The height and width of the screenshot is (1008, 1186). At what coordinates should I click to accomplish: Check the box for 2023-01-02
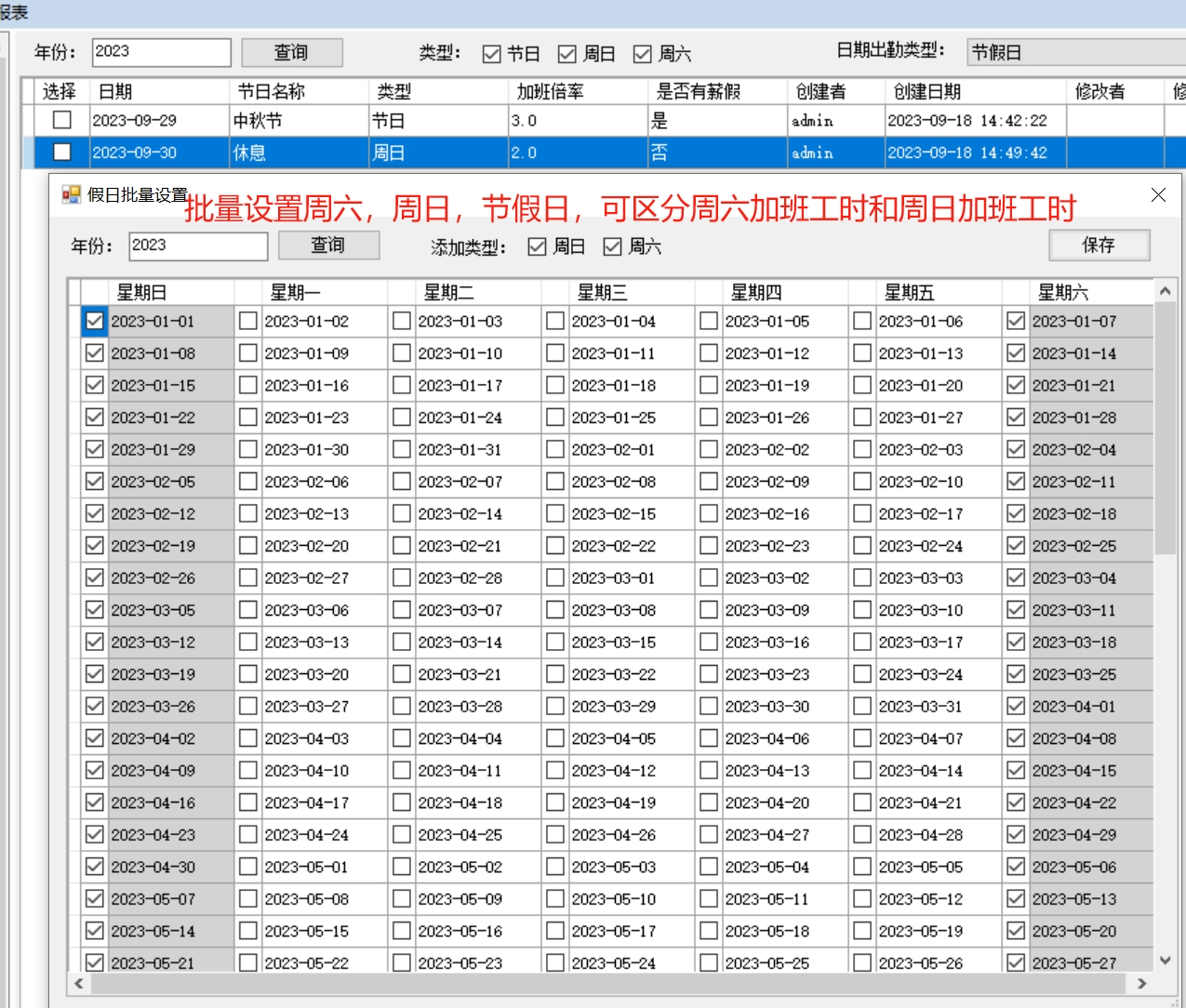248,321
